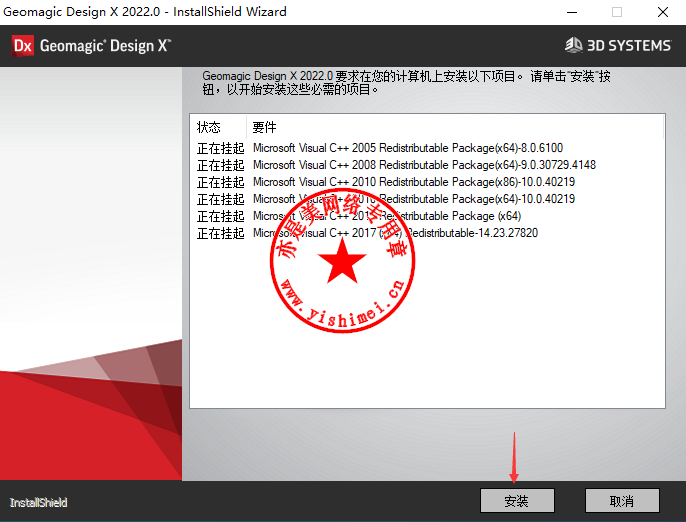Viewport: 686px width, 522px height.
Task: Click the 正在挂起 status of the 2005 package
Action: pos(220,149)
